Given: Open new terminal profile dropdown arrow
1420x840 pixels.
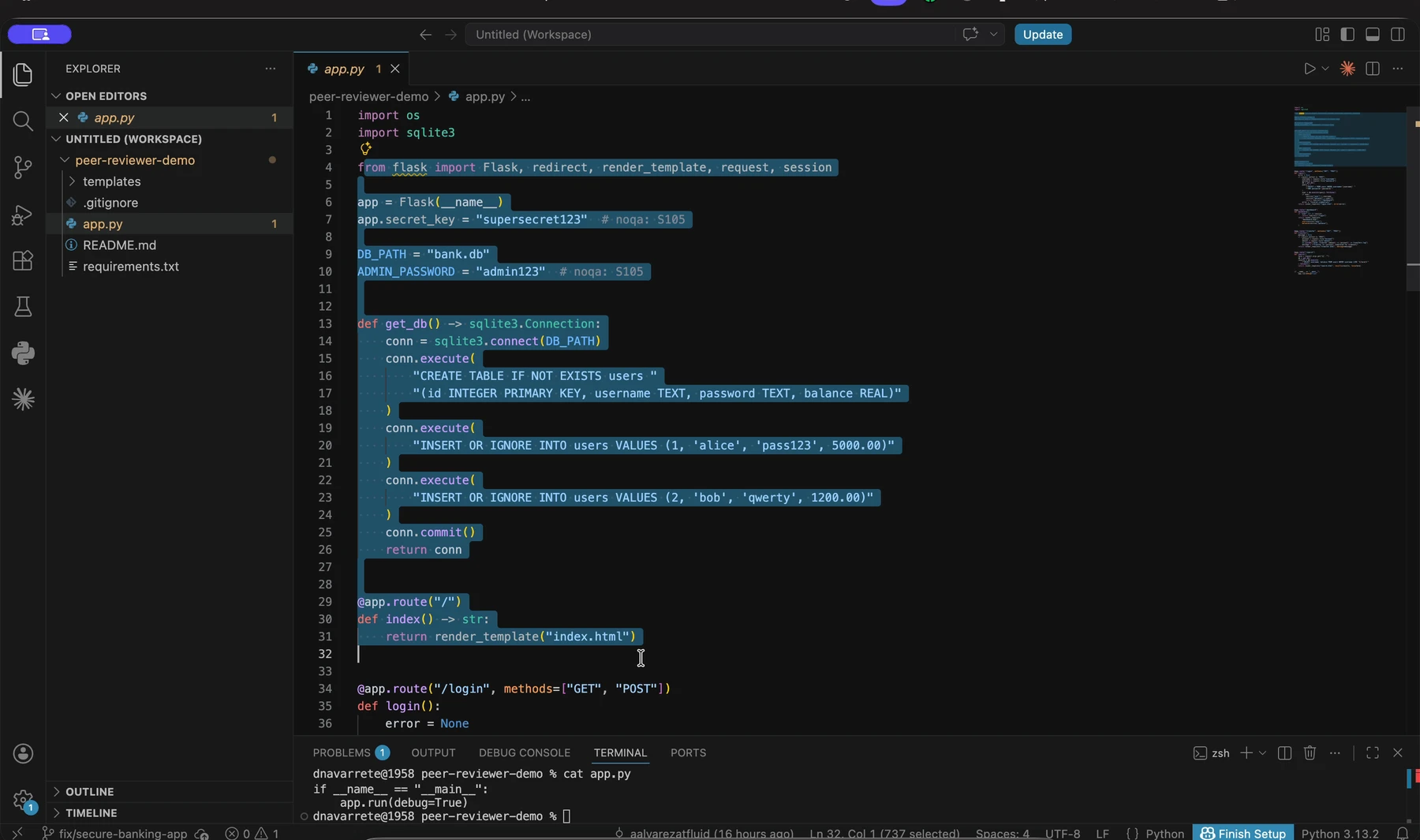Looking at the screenshot, I should pyautogui.click(x=1262, y=752).
